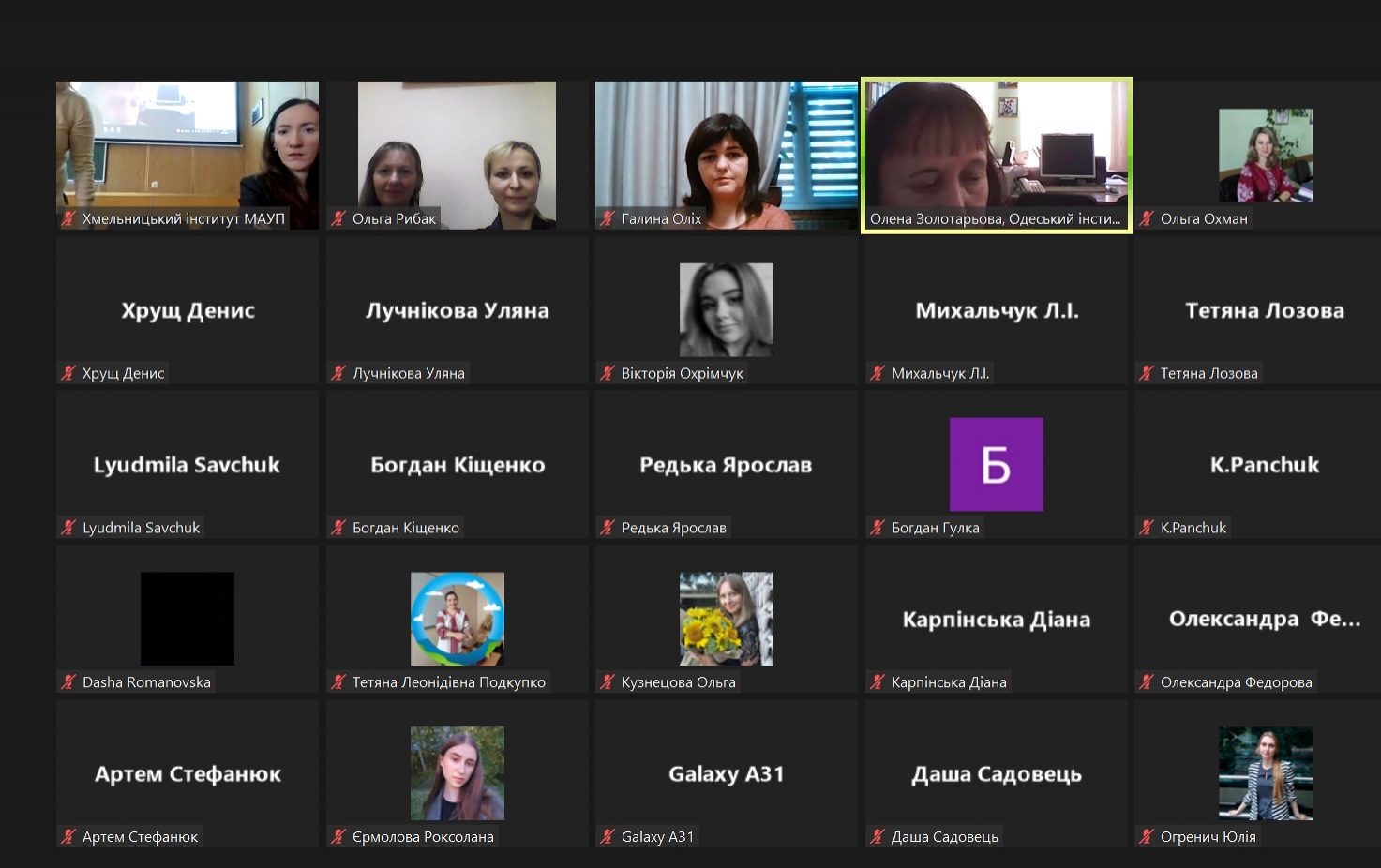Click muted microphone icon next to Хрущ Денис label
This screenshot has width=1381, height=868.
[x=68, y=373]
